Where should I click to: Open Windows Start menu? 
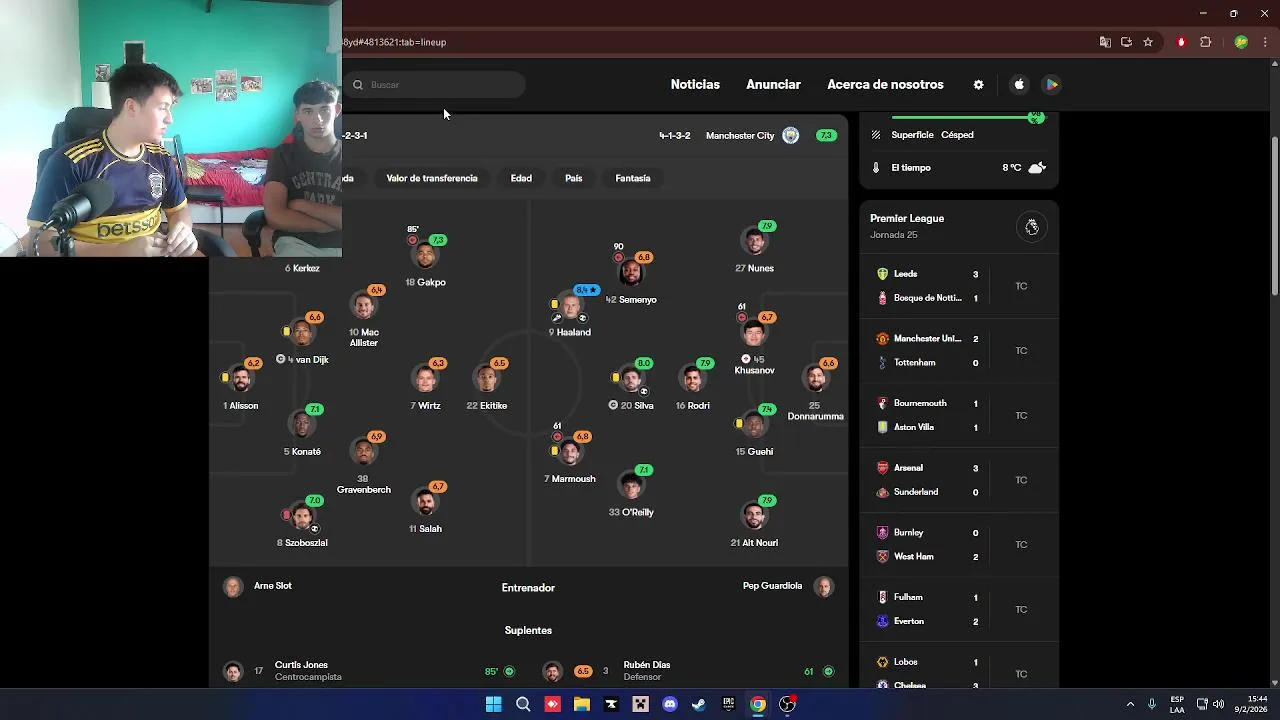[x=493, y=704]
